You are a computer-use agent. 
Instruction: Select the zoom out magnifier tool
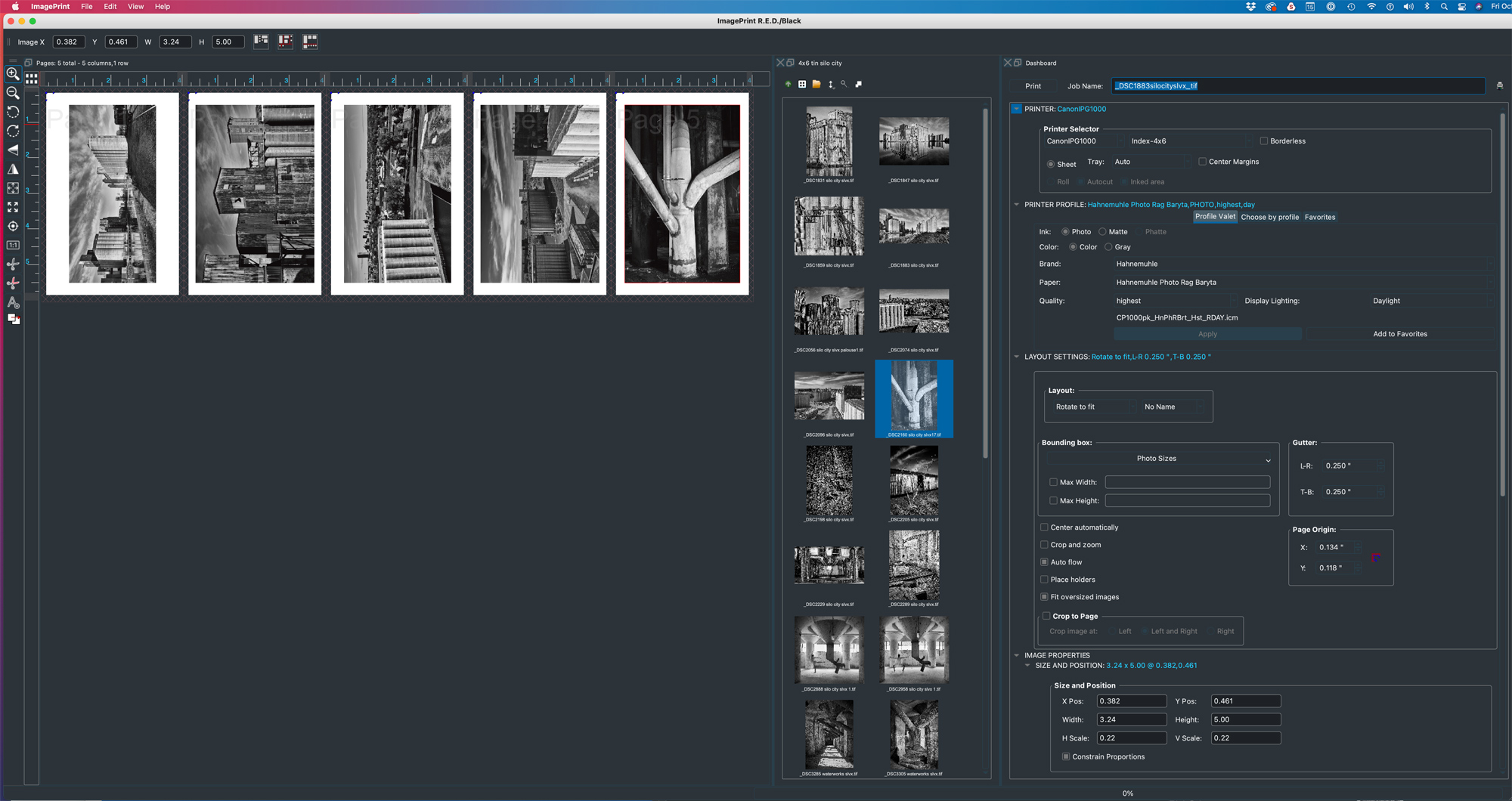(x=13, y=93)
